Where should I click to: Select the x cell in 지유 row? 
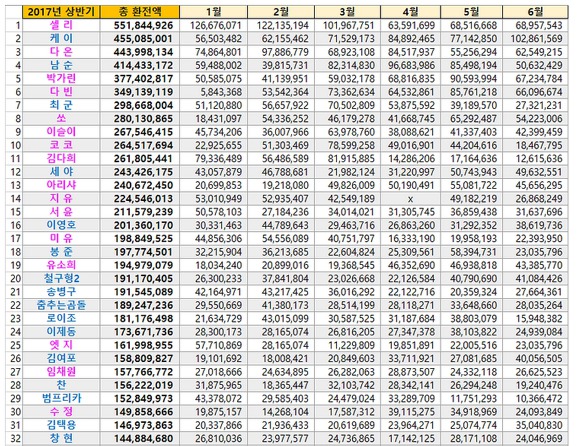coord(410,199)
